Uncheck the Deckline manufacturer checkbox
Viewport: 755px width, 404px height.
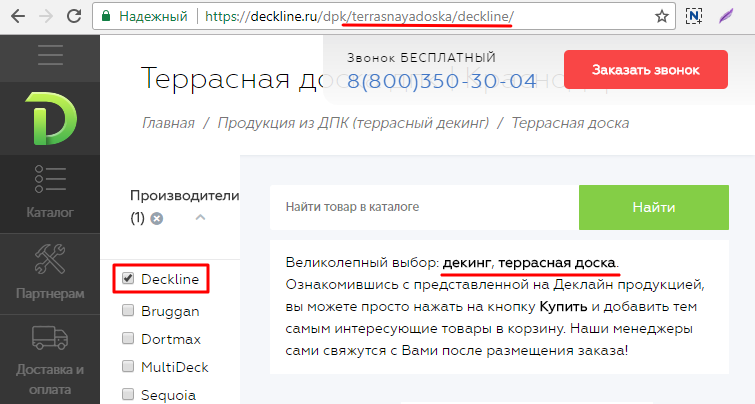point(128,278)
